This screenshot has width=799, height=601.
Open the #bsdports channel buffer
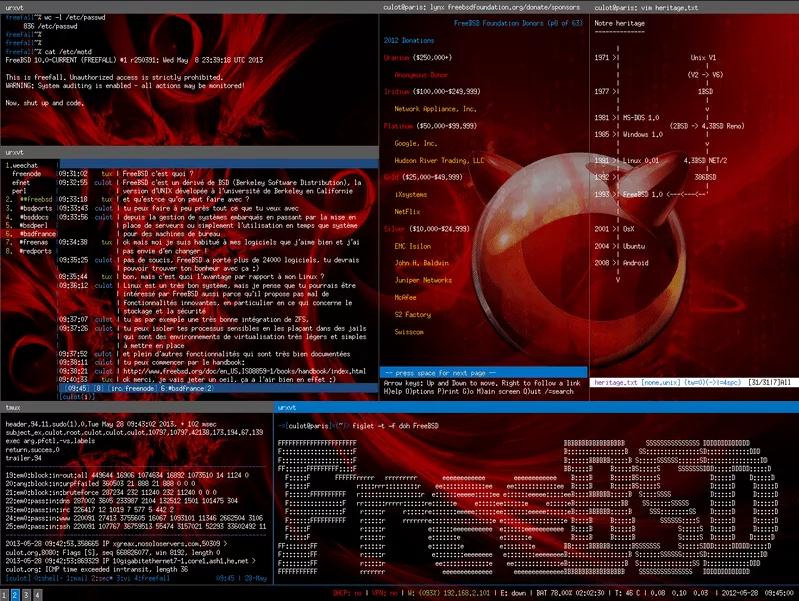[x=36, y=208]
